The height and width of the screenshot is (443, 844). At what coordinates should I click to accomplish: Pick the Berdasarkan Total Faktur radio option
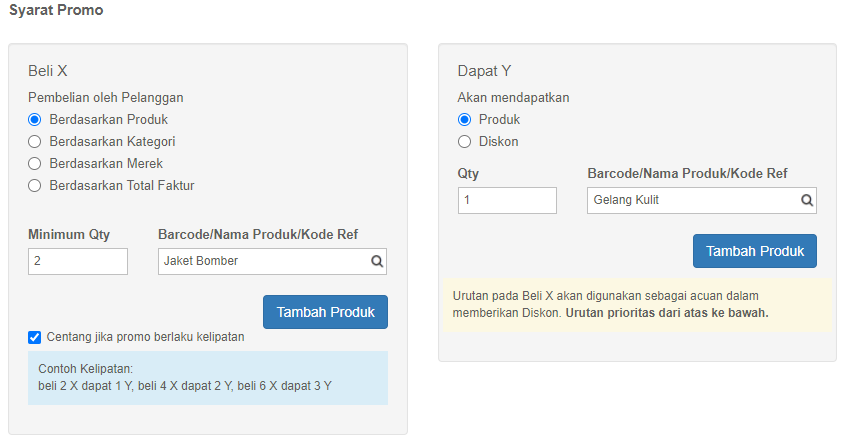pos(34,186)
